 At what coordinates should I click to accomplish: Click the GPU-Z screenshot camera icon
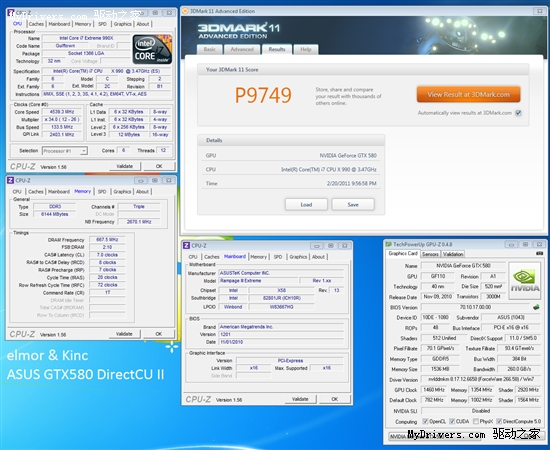(539, 253)
